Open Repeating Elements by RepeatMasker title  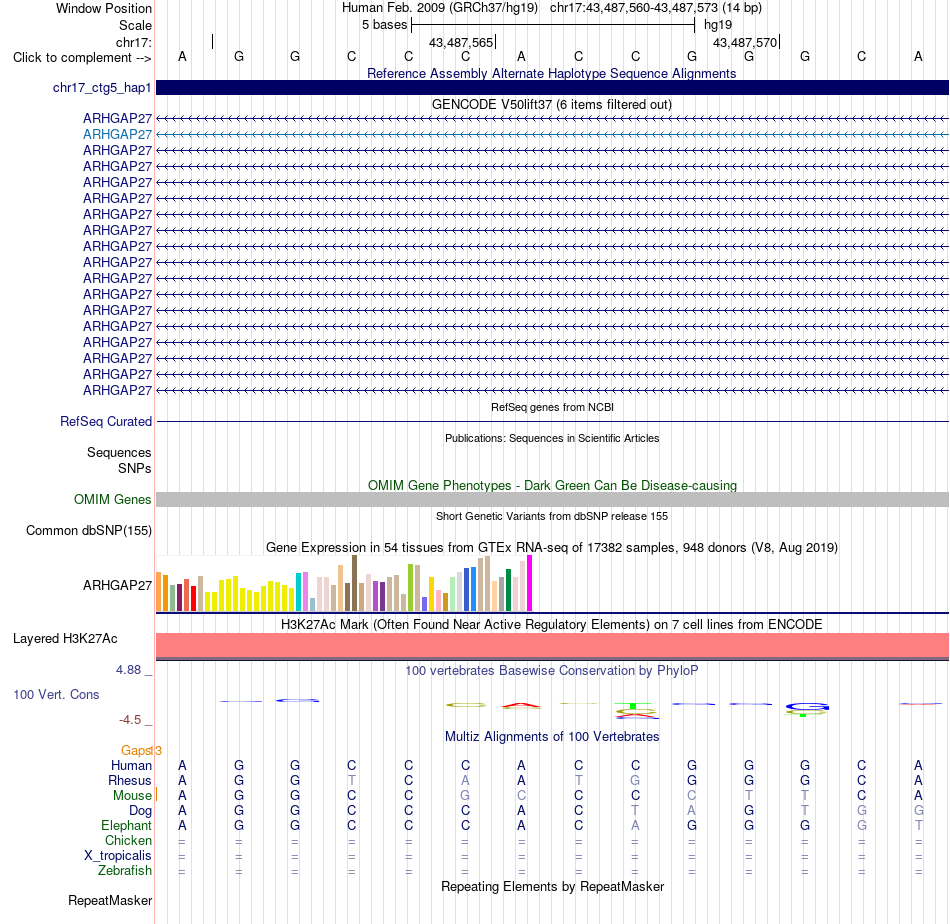552,886
